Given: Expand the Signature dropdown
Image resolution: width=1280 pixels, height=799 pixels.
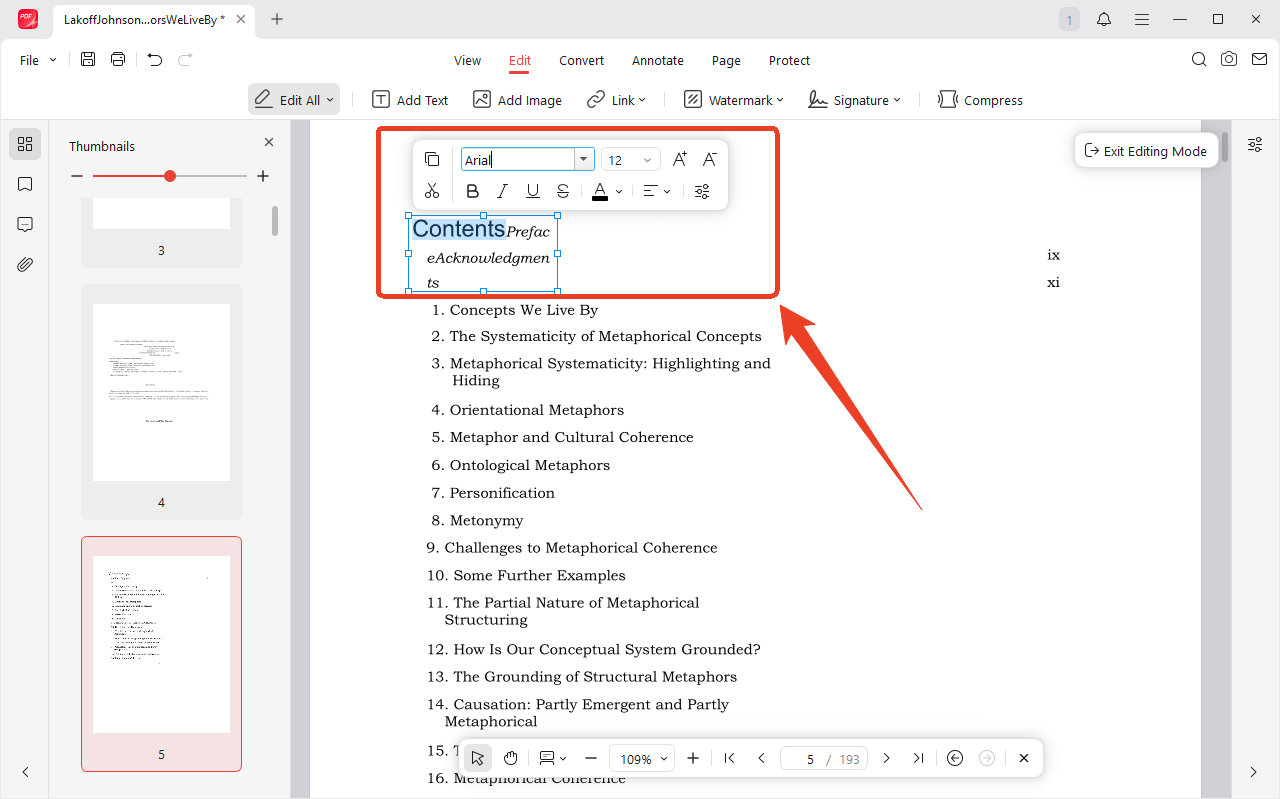Looking at the screenshot, I should pos(897,100).
